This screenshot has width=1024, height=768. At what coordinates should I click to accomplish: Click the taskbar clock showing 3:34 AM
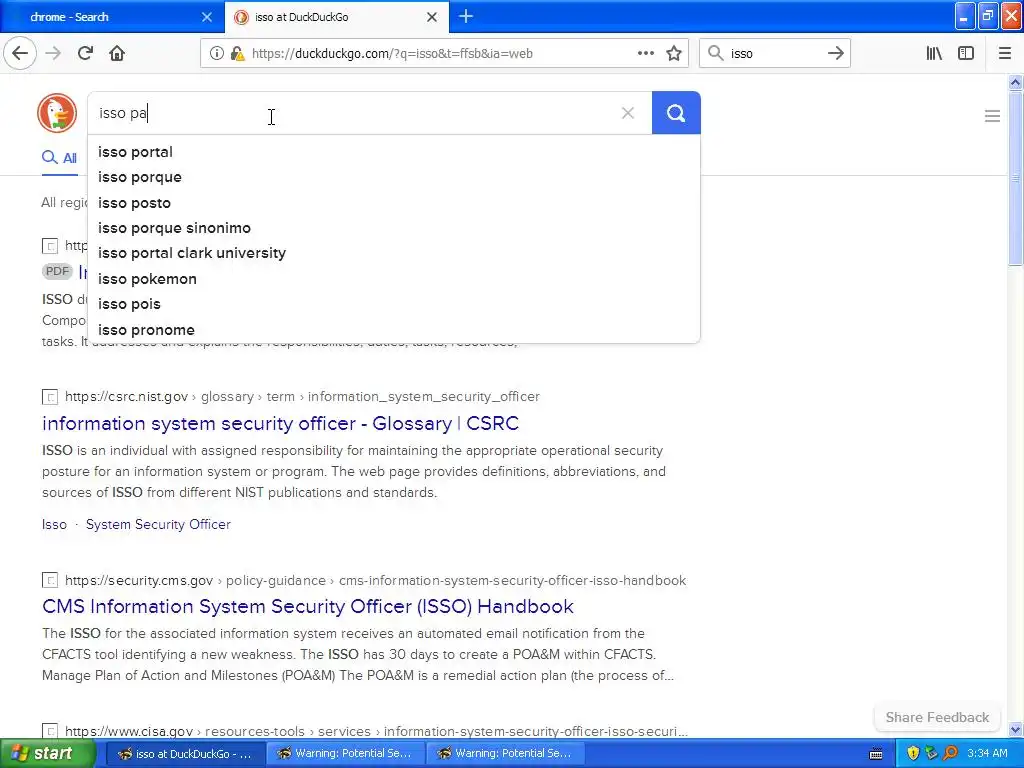(x=987, y=753)
